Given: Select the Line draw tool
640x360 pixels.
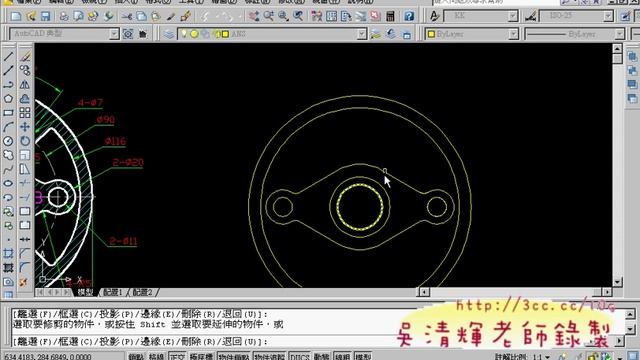Looking at the screenshot, I should [8, 56].
